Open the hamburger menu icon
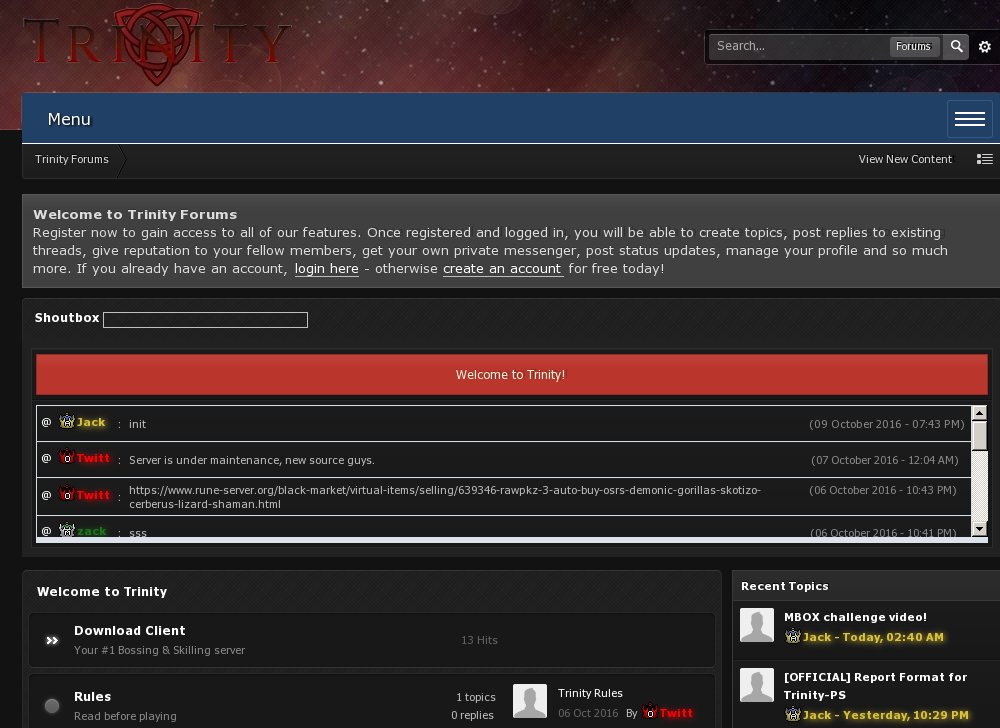 [x=969, y=119]
